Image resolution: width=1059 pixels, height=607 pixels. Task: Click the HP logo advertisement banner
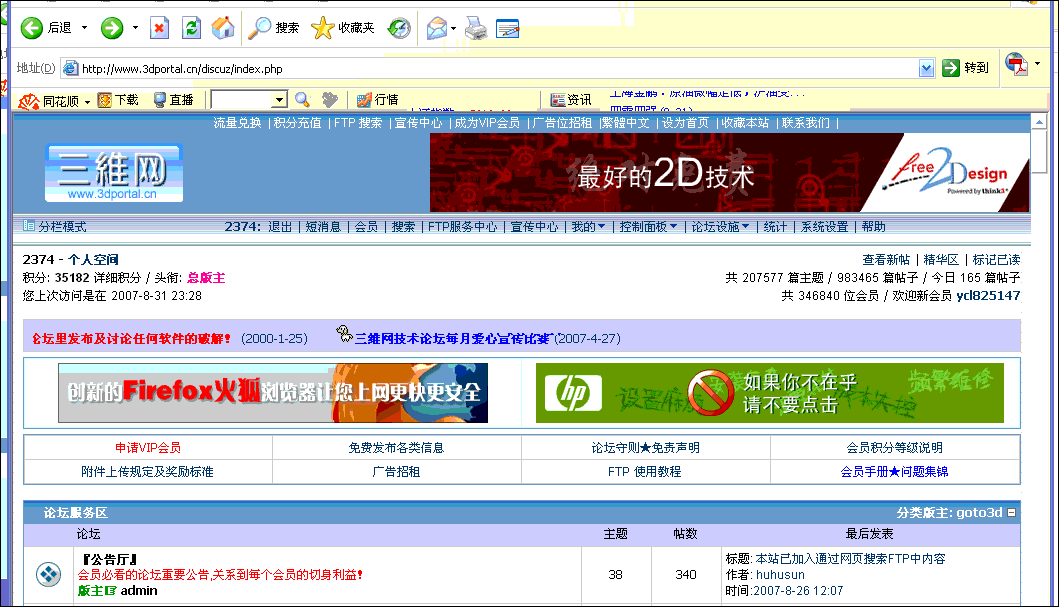click(x=770, y=393)
